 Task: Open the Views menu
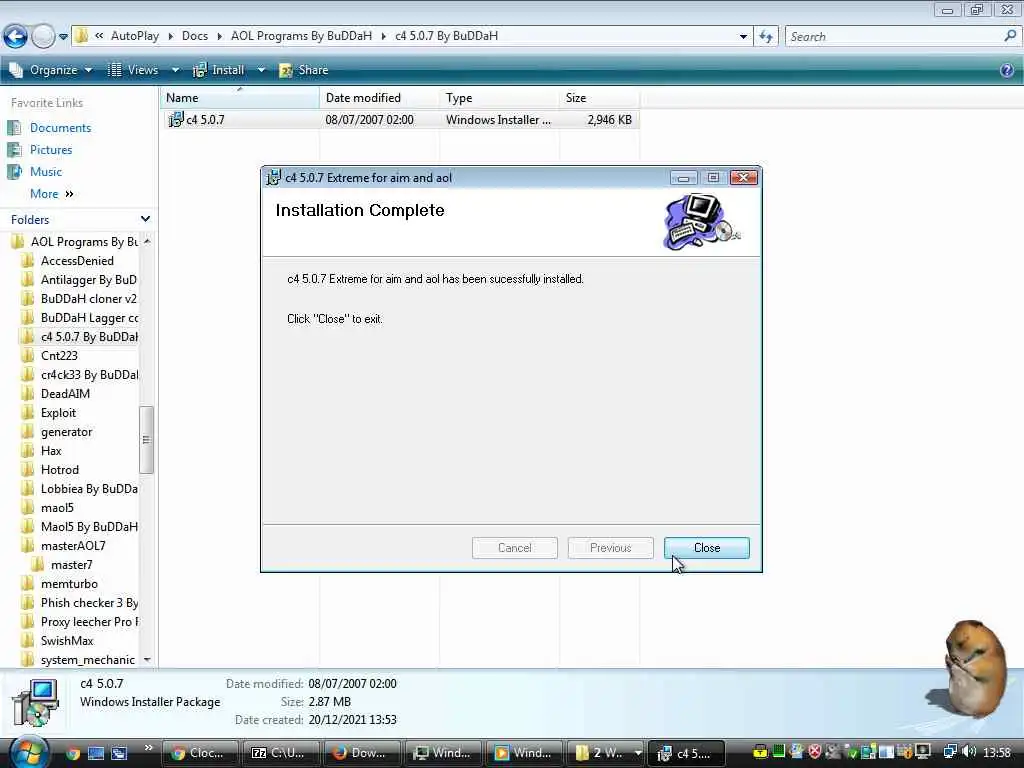[133, 70]
